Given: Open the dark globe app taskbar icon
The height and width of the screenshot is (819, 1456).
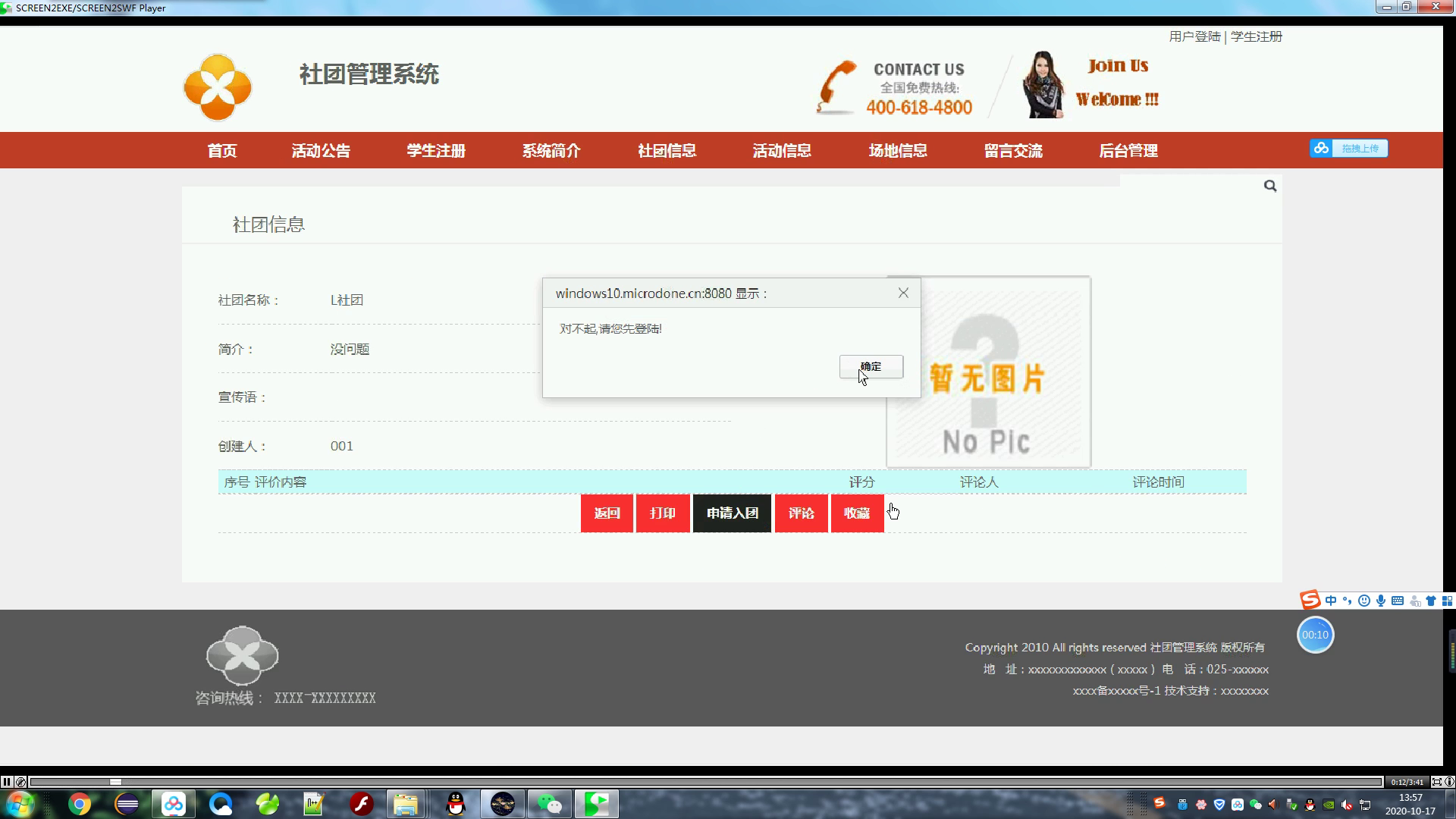Looking at the screenshot, I should [503, 804].
